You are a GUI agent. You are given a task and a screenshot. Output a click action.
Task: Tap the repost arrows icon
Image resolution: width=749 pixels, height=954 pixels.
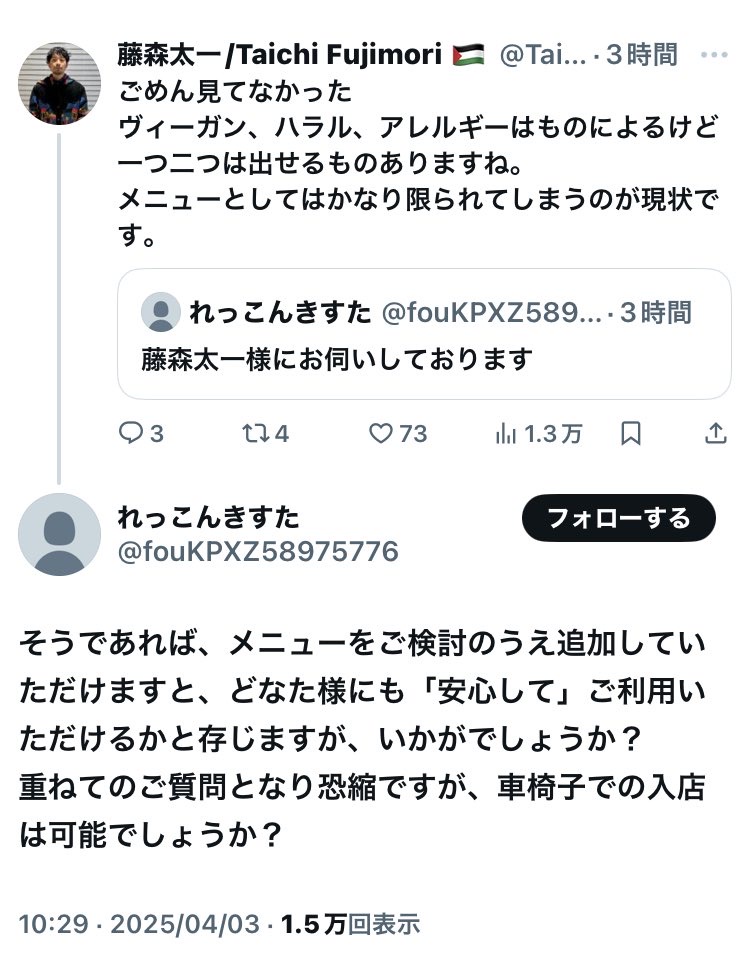click(x=255, y=433)
